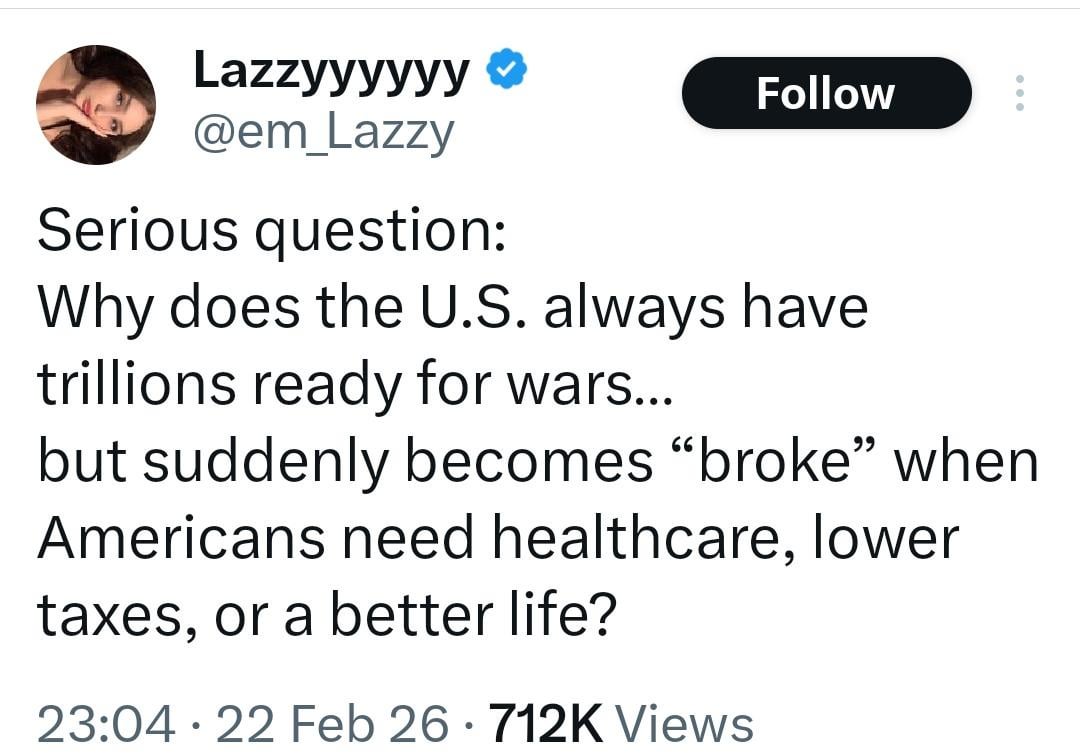Click the "Serious question:" line
Viewport: 1080px width, 756px height.
pos(272,232)
